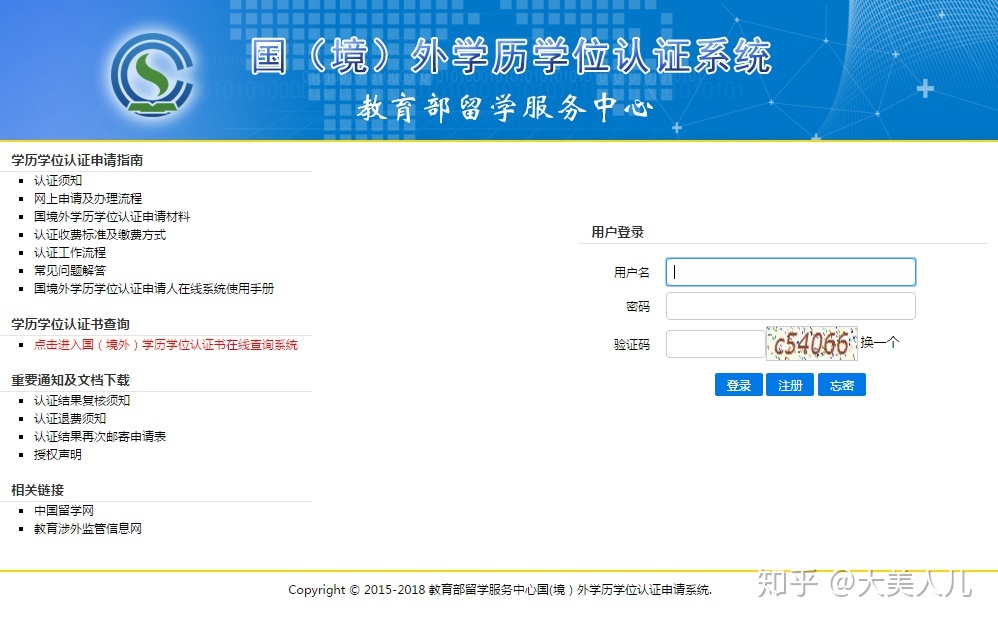Focus the 用户名 input field
The width and height of the screenshot is (998, 624).
[x=791, y=272]
